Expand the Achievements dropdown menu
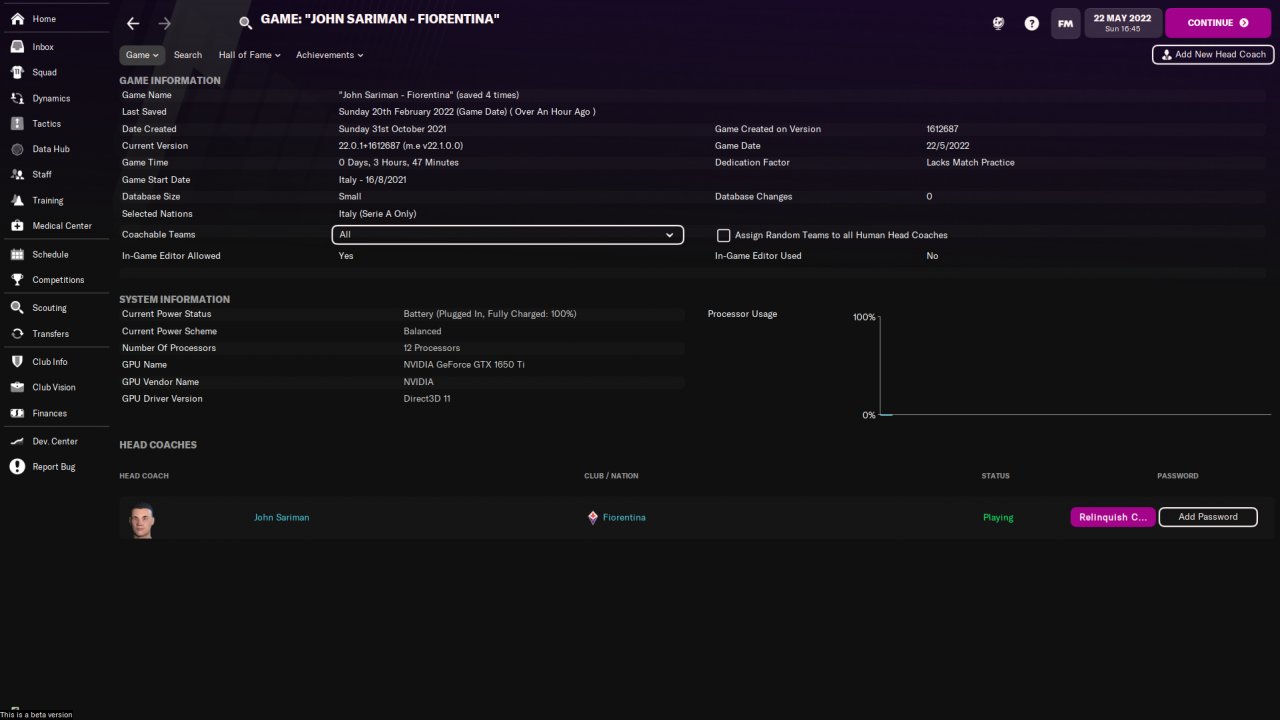This screenshot has height=720, width=1280. [x=330, y=55]
